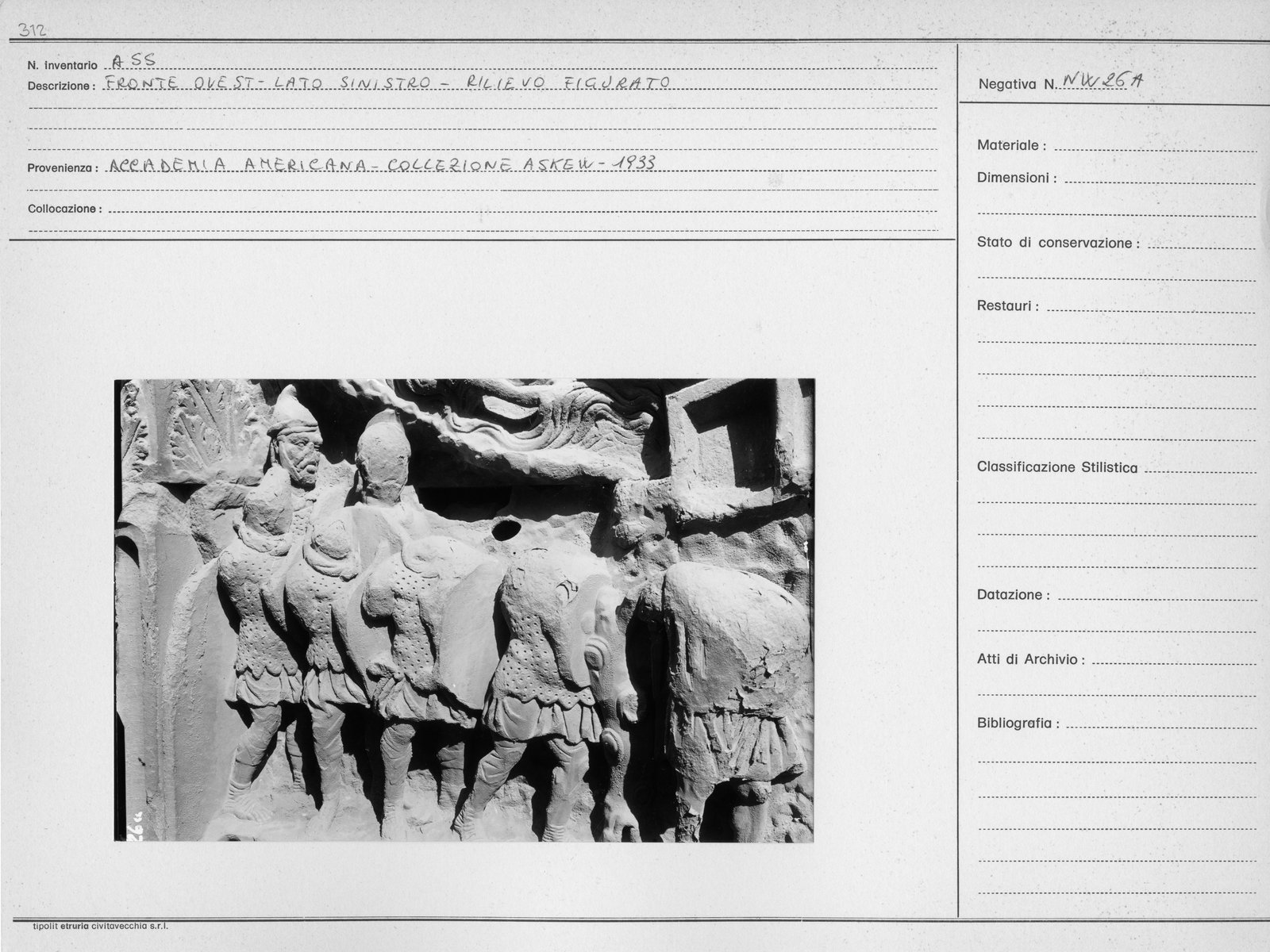1270x952 pixels.
Task: Click the 'Datazione' field label
Action: [x=1014, y=595]
